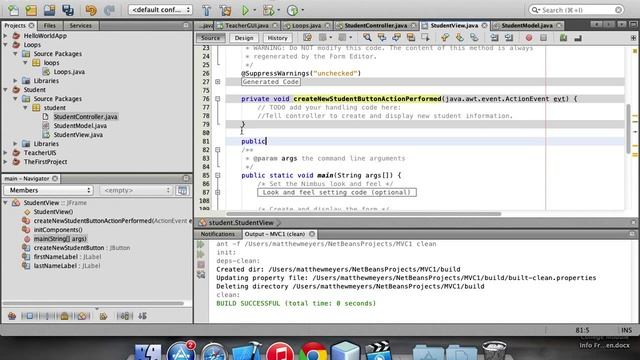Click the Toggle Highlight Search icon
The width and height of the screenshot is (640, 360).
[x=411, y=38]
